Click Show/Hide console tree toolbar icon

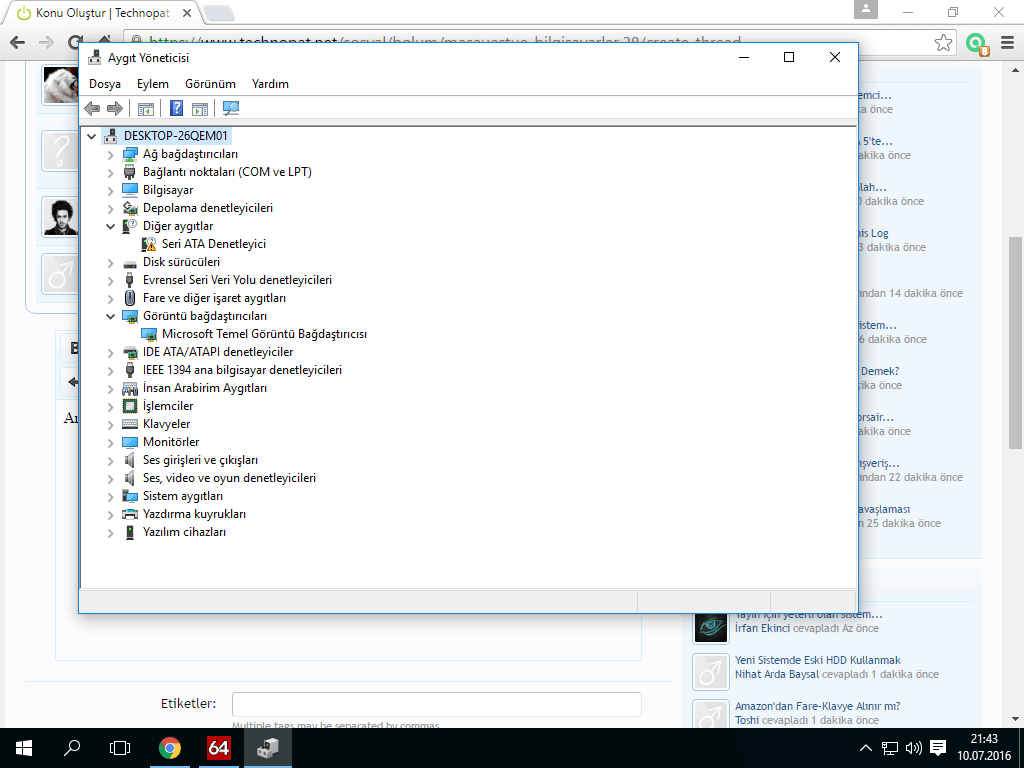(x=146, y=108)
